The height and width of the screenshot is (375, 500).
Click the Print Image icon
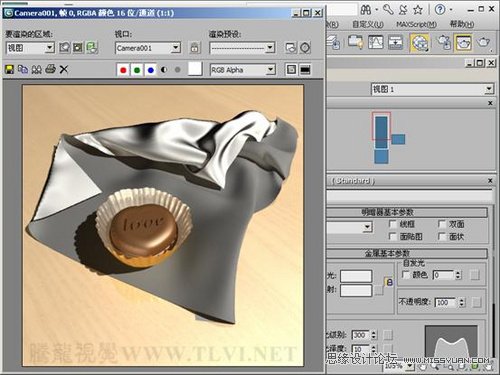coord(50,69)
